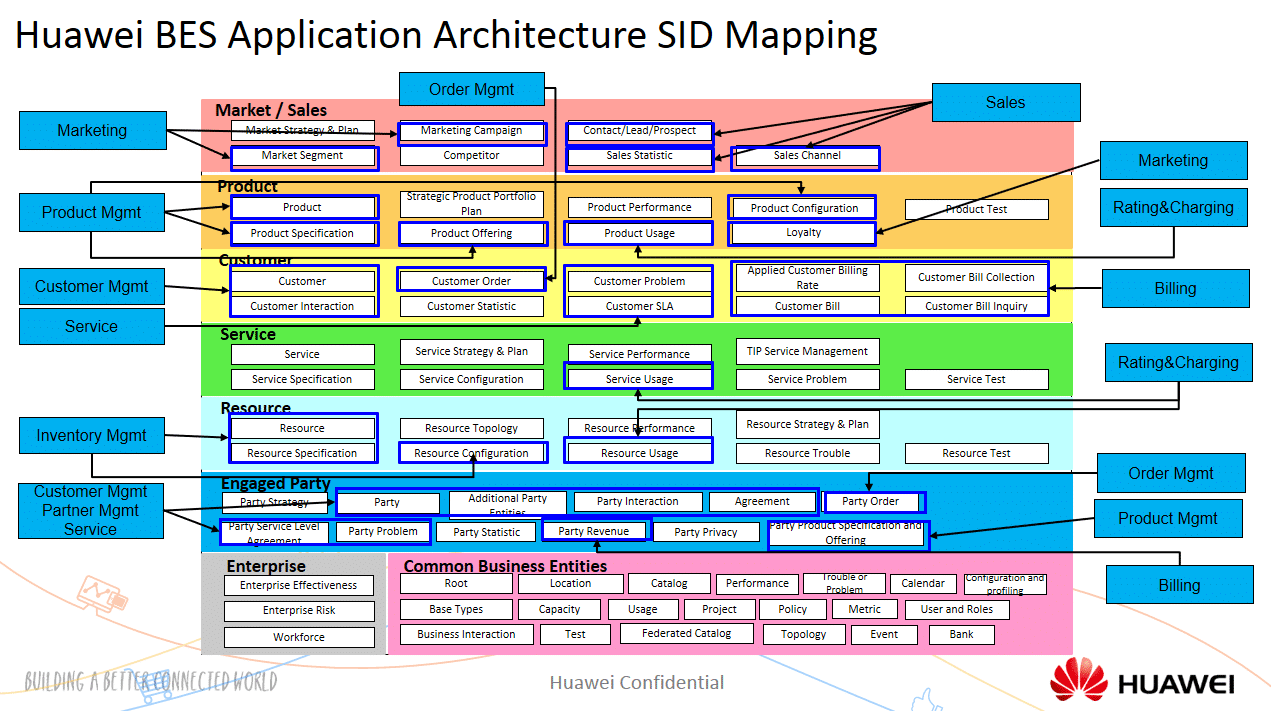Click the Service Performance entity
Image resolution: width=1271 pixels, height=711 pixels.
point(640,354)
